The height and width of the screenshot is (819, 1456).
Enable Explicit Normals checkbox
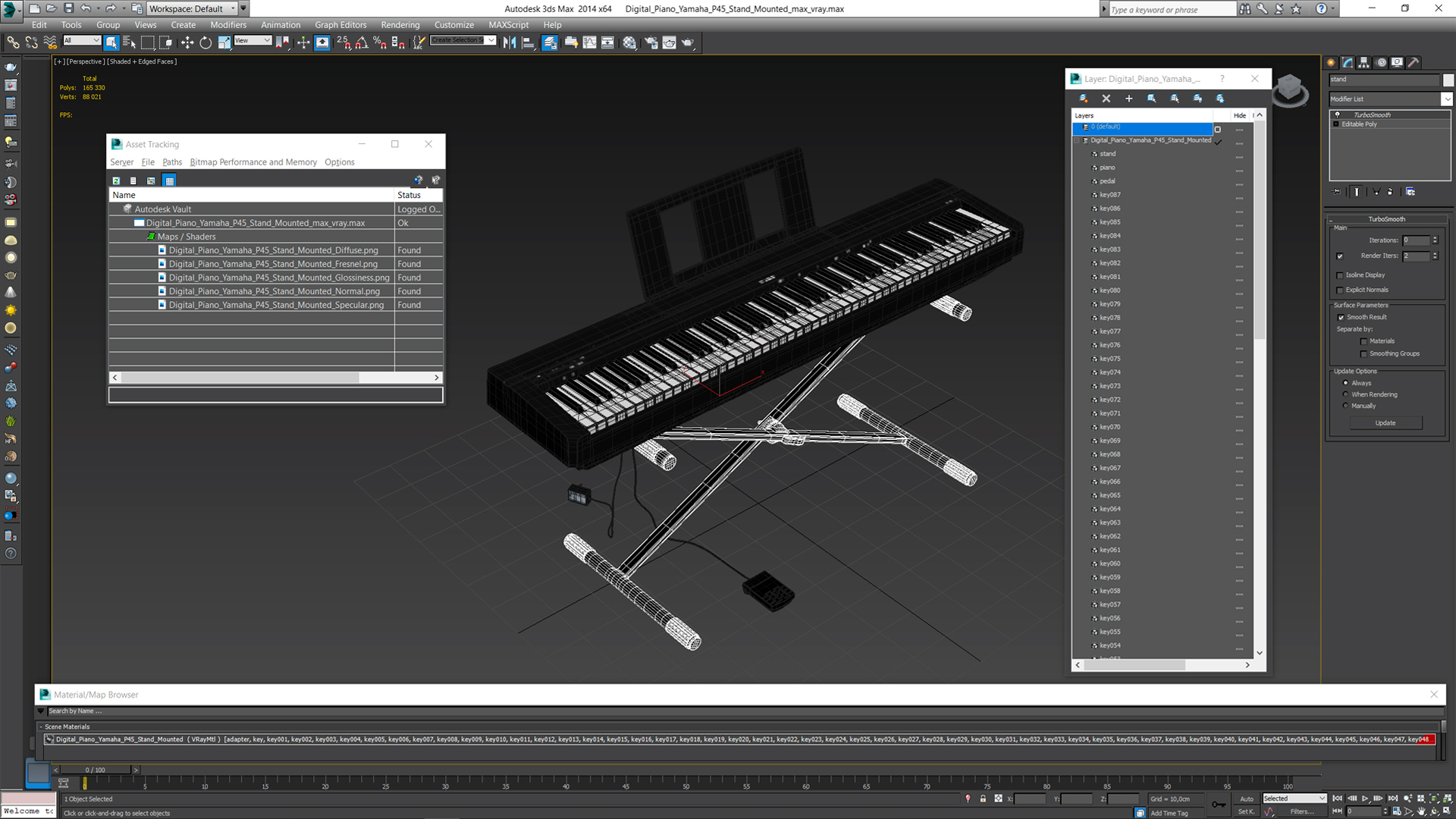tap(1340, 290)
